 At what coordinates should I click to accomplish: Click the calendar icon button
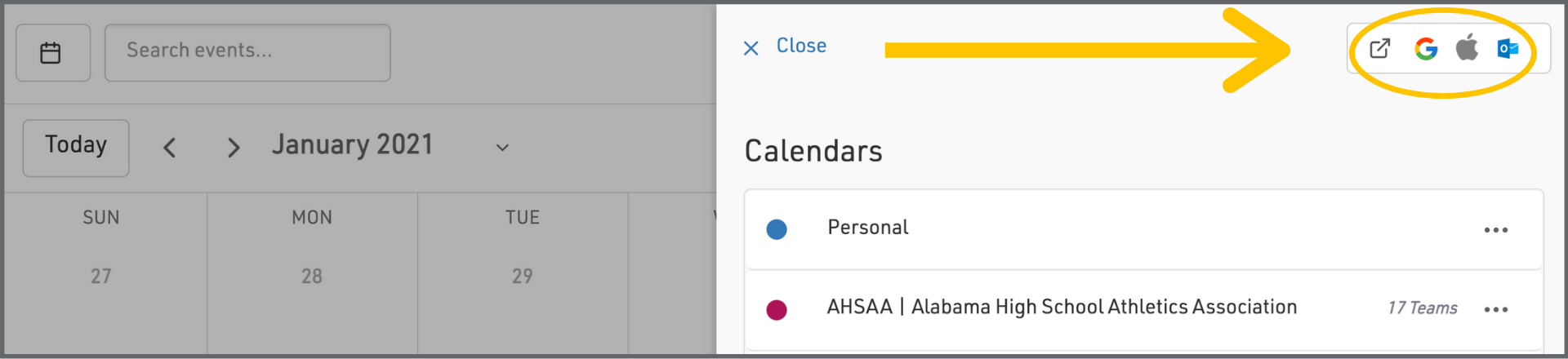point(51,53)
